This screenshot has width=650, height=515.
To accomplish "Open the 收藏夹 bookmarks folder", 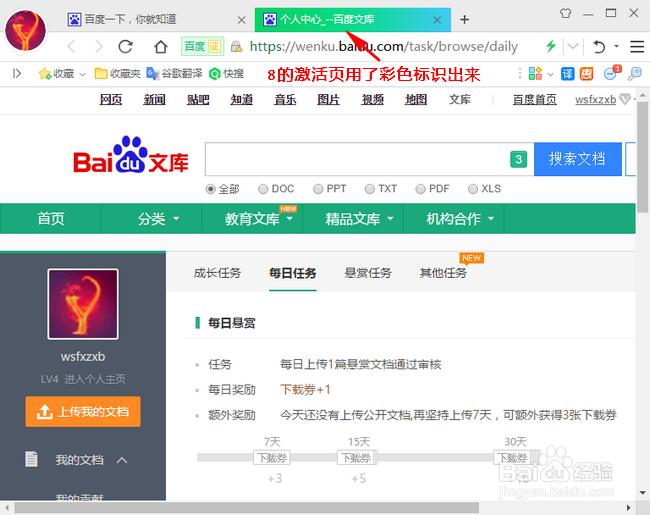I will point(118,74).
